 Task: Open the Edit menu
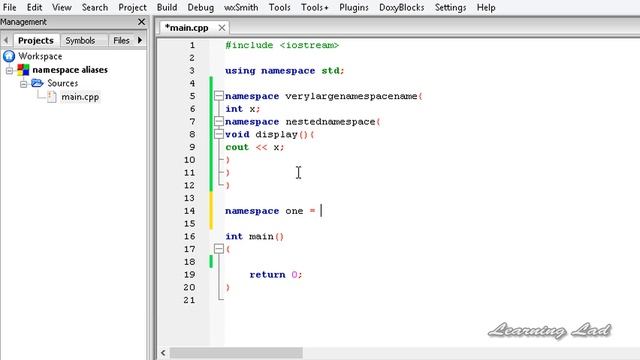tap(34, 7)
